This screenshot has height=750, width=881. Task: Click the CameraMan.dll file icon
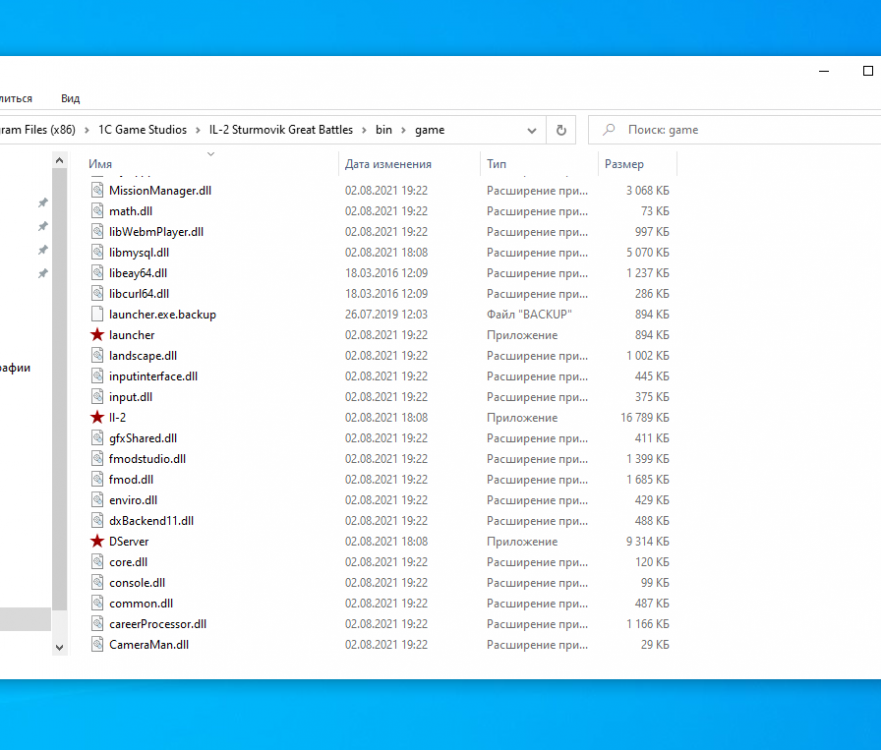point(97,644)
